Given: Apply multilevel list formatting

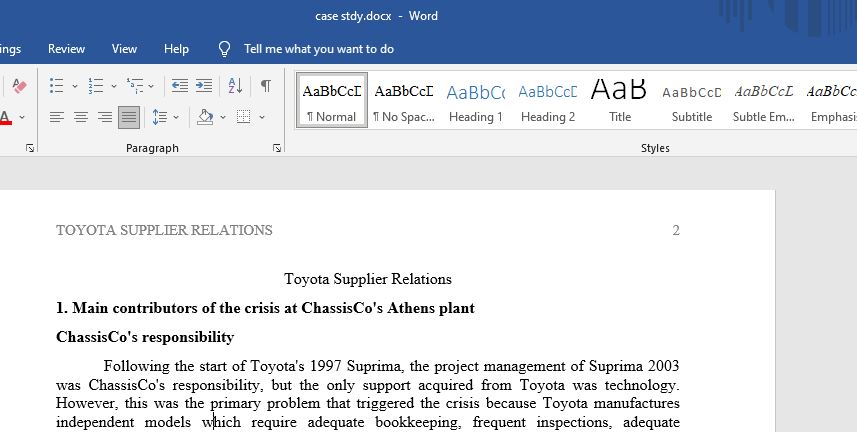Looking at the screenshot, I should click(134, 86).
